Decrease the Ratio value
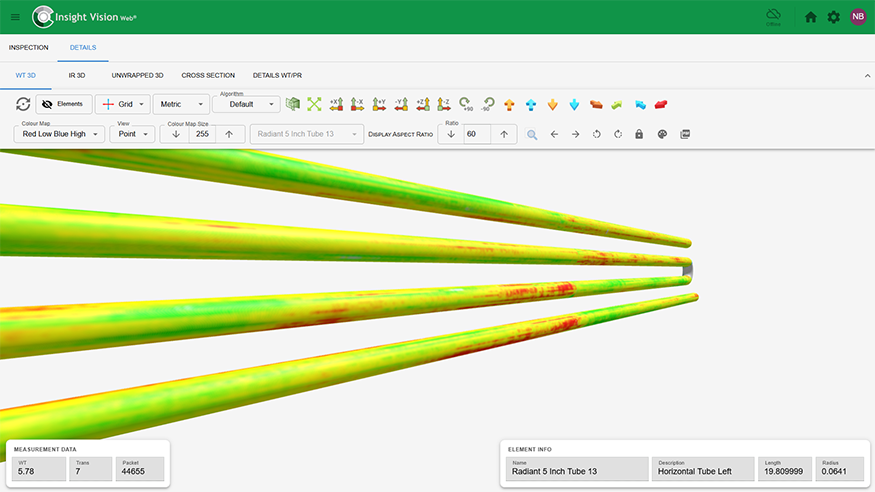 450,134
